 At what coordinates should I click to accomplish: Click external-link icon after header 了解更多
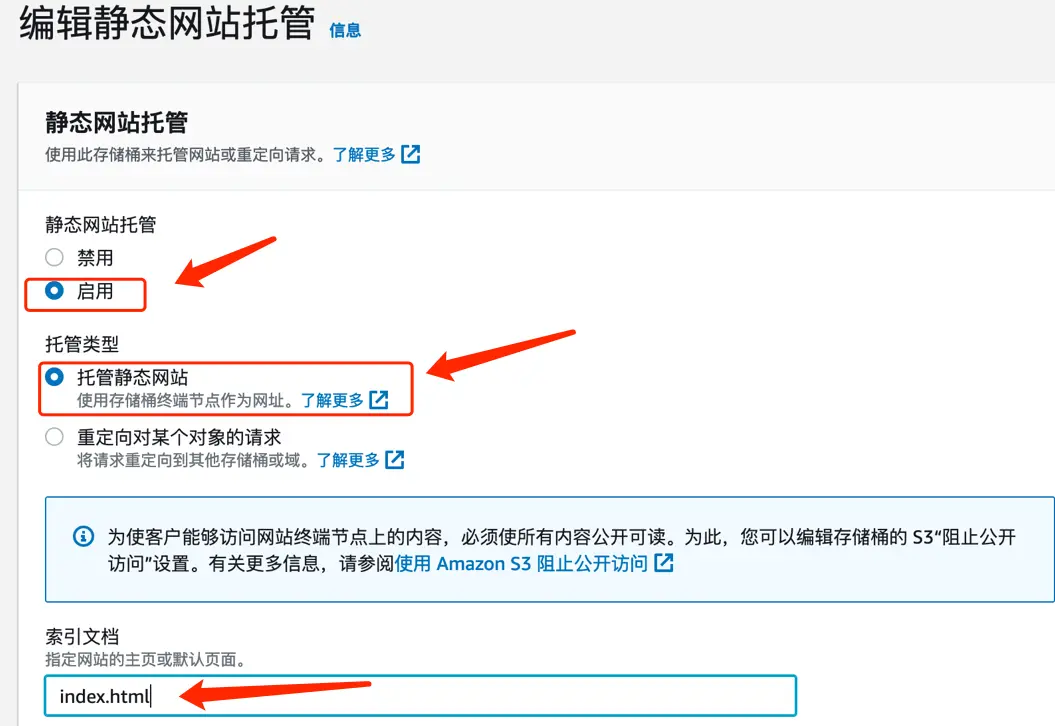click(410, 154)
